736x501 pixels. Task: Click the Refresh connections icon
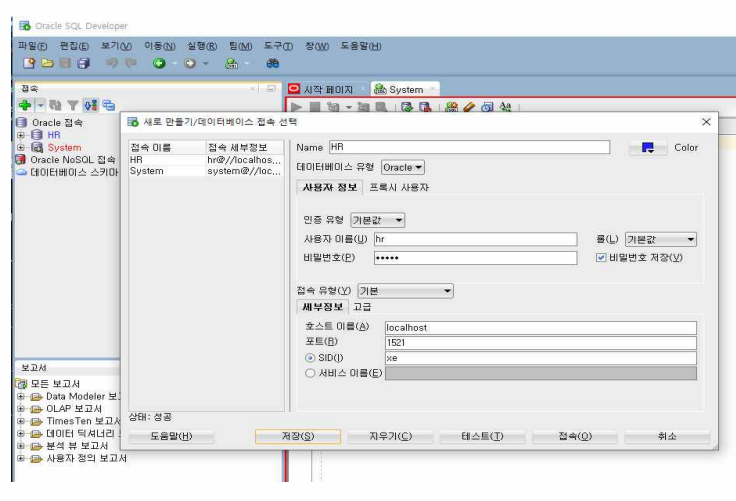point(55,105)
